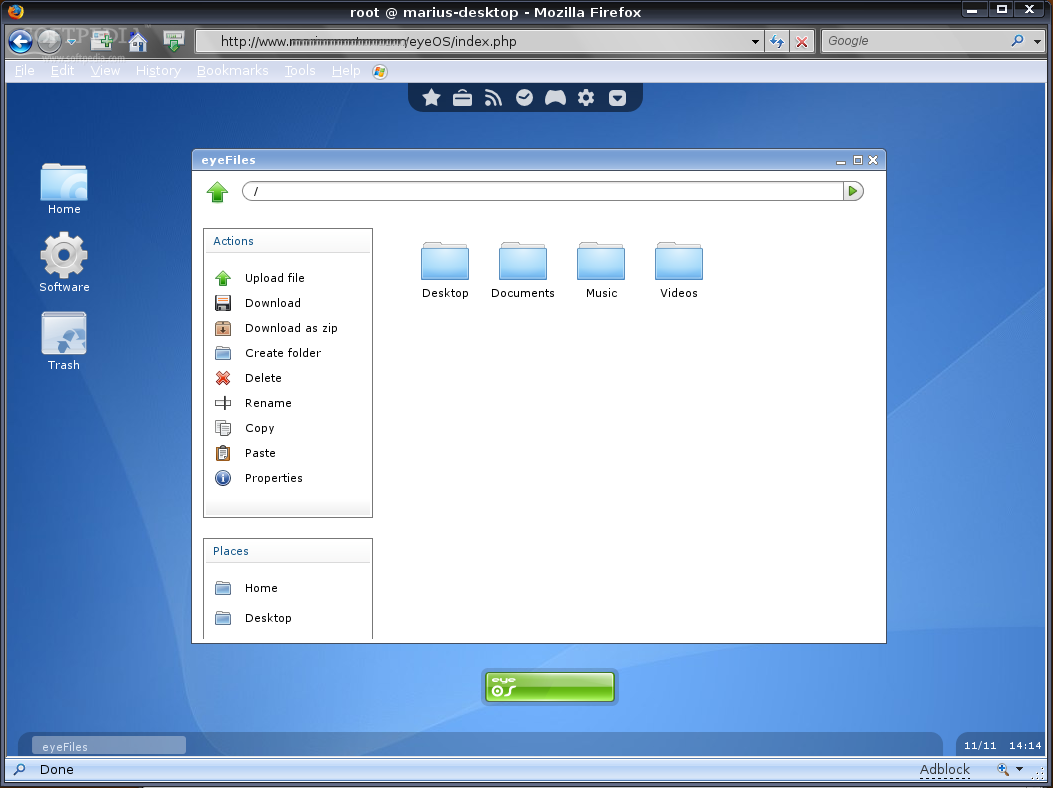The width and height of the screenshot is (1053, 788).
Task: Click the Download floppy disk icon
Action: pos(223,303)
